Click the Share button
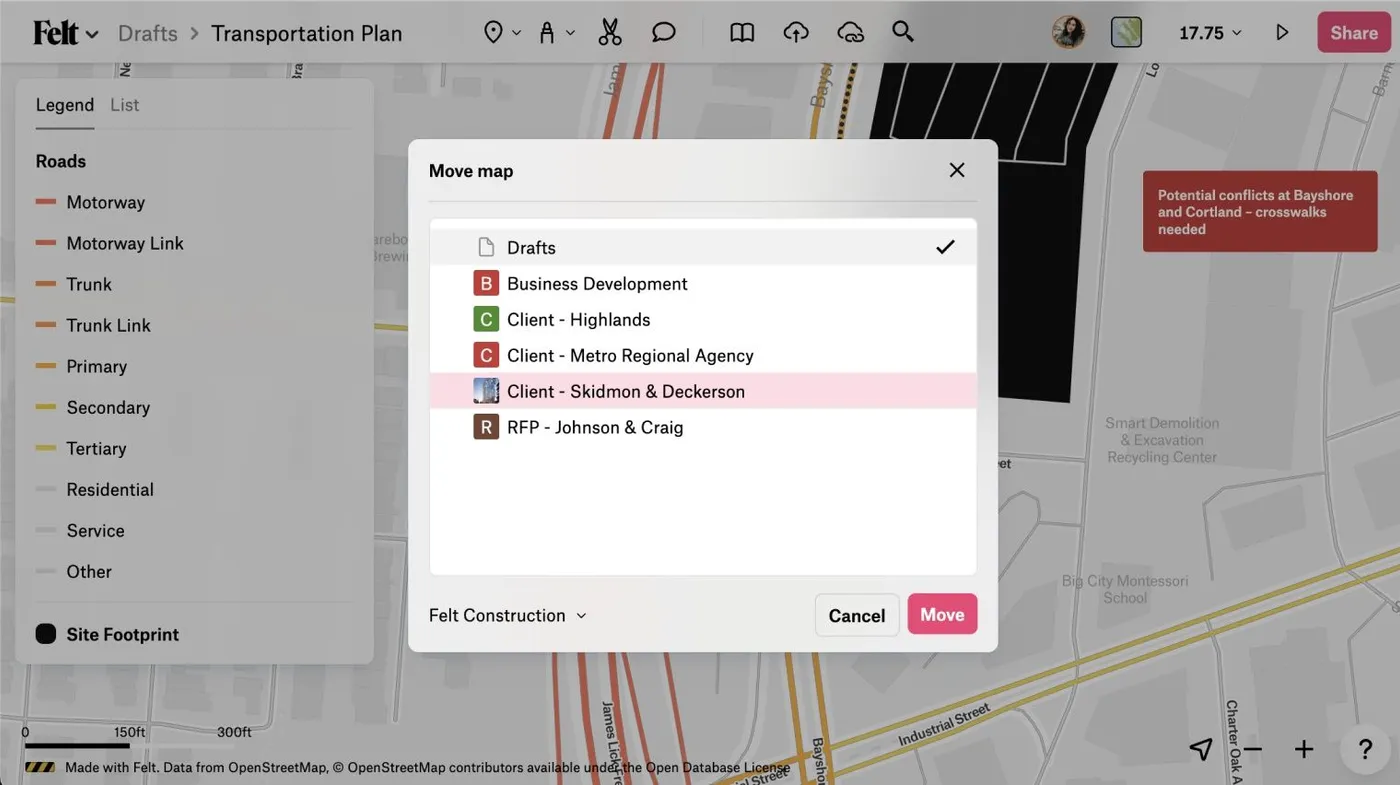Image resolution: width=1400 pixels, height=785 pixels. (x=1354, y=33)
